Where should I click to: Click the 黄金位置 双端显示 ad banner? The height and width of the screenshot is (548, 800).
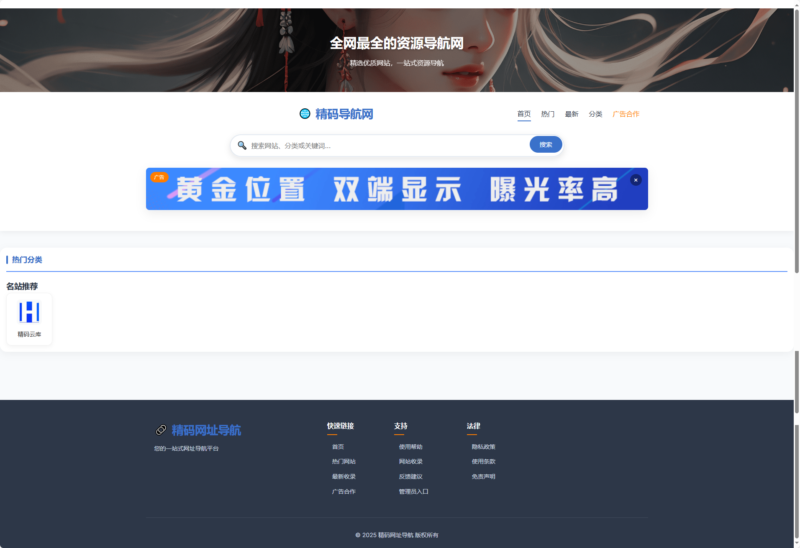point(397,189)
